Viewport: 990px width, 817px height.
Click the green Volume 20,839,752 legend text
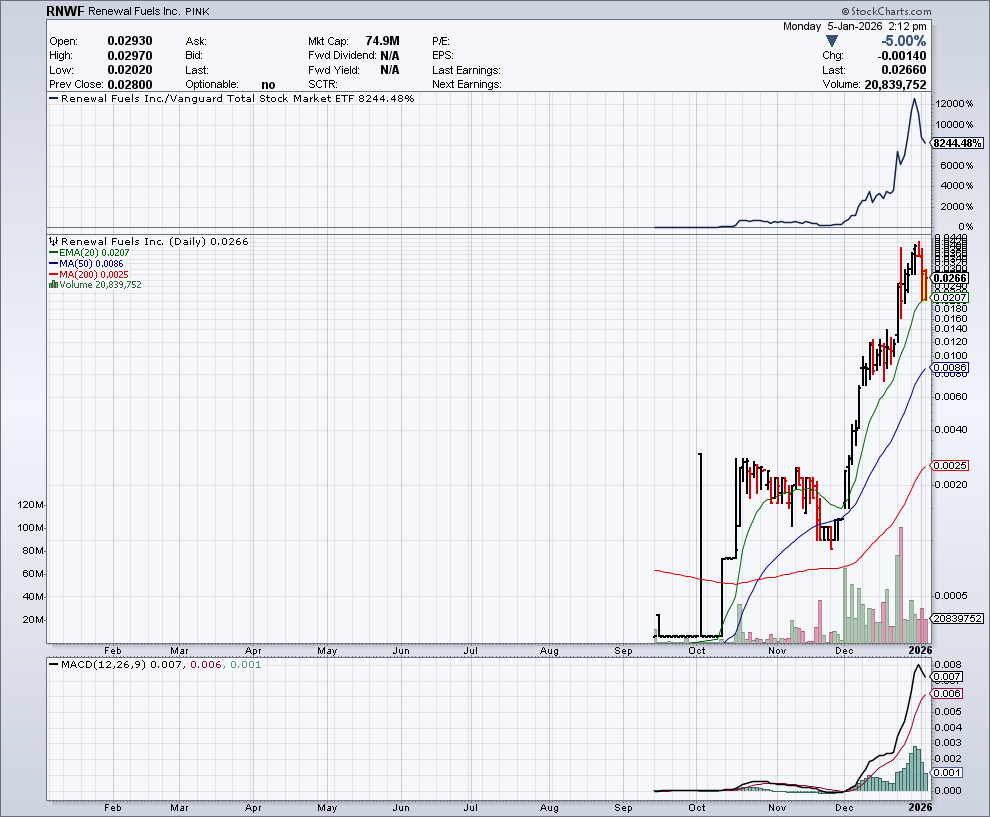pos(100,285)
